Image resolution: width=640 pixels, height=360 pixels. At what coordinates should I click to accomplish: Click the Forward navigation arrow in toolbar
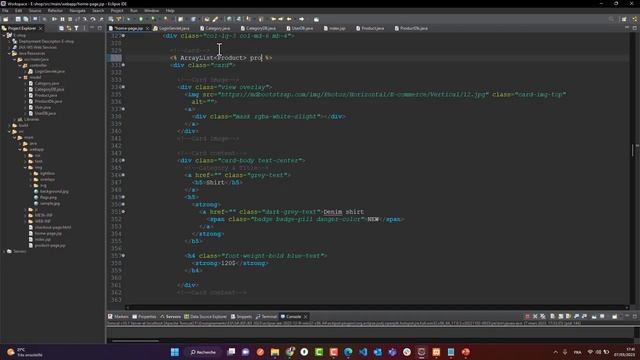[302, 19]
